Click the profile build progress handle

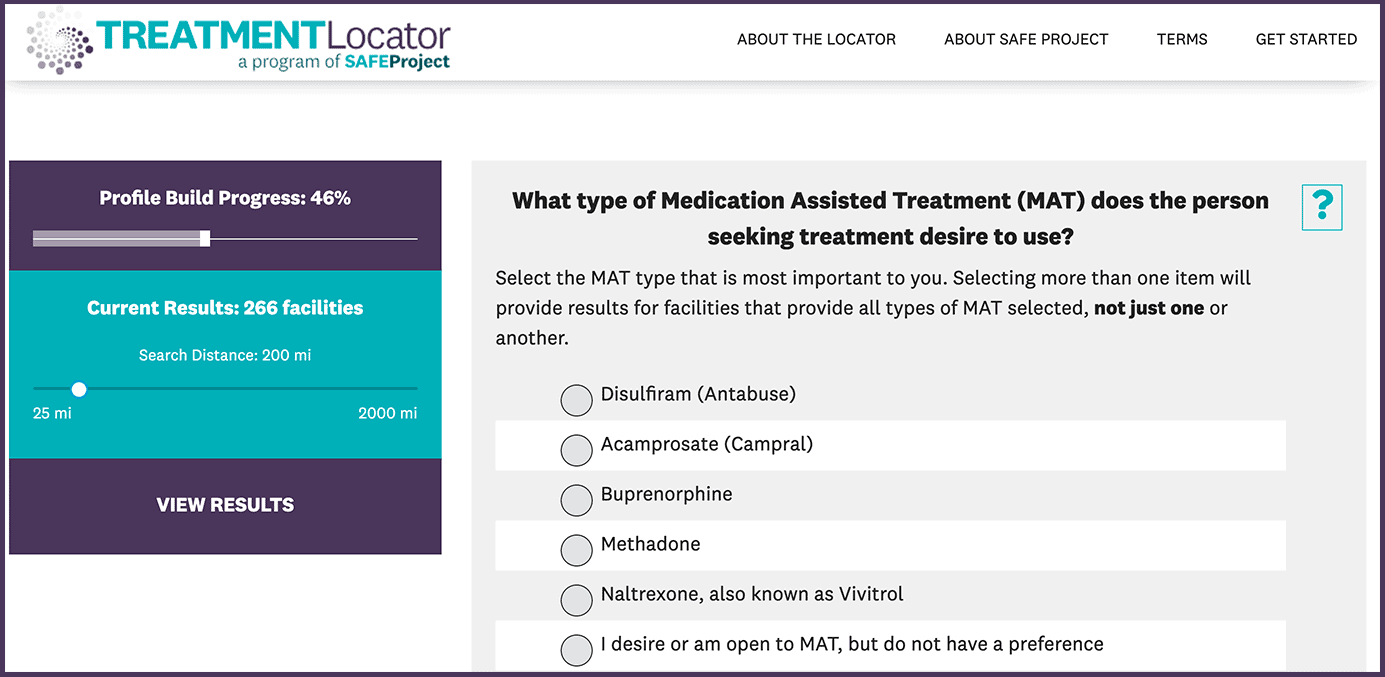point(205,238)
